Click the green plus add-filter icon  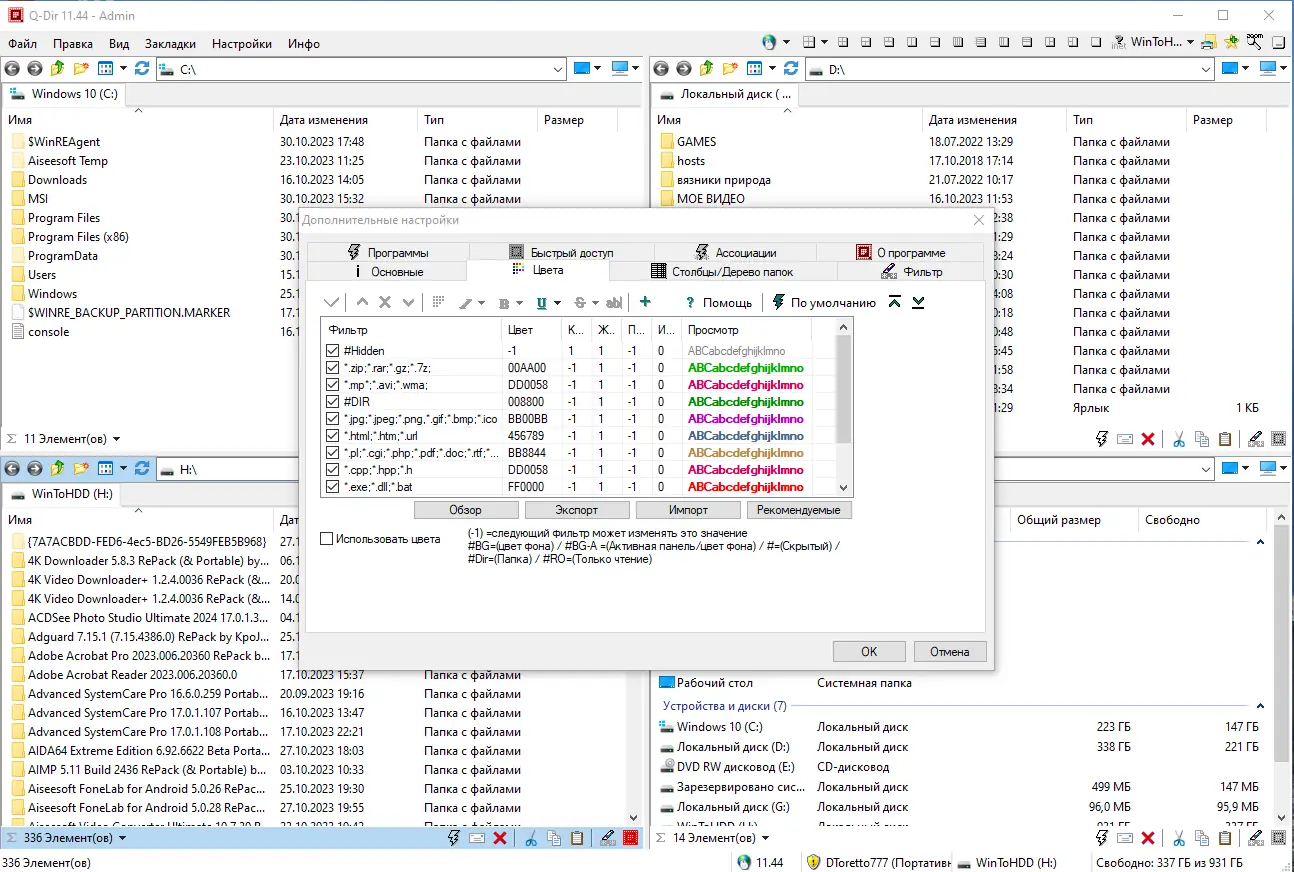tap(645, 302)
